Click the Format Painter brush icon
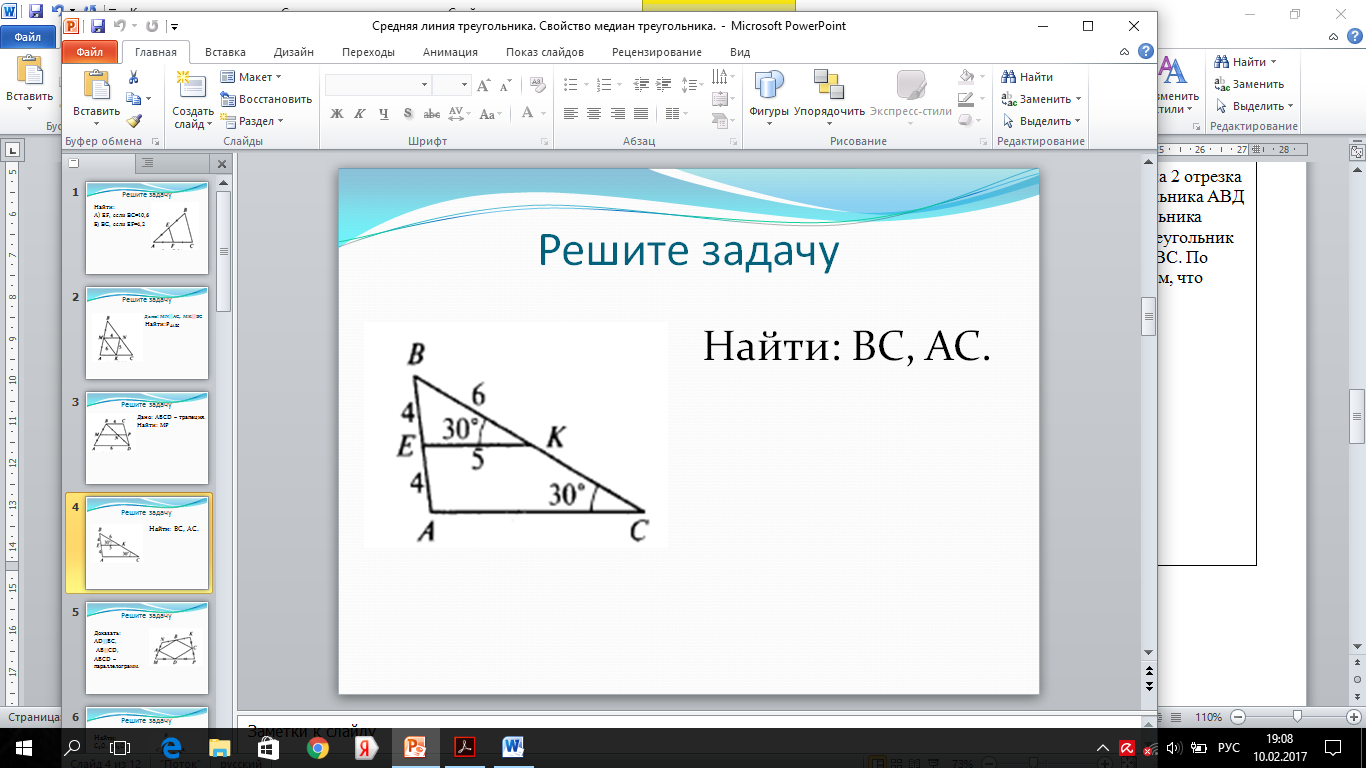 click(x=133, y=120)
